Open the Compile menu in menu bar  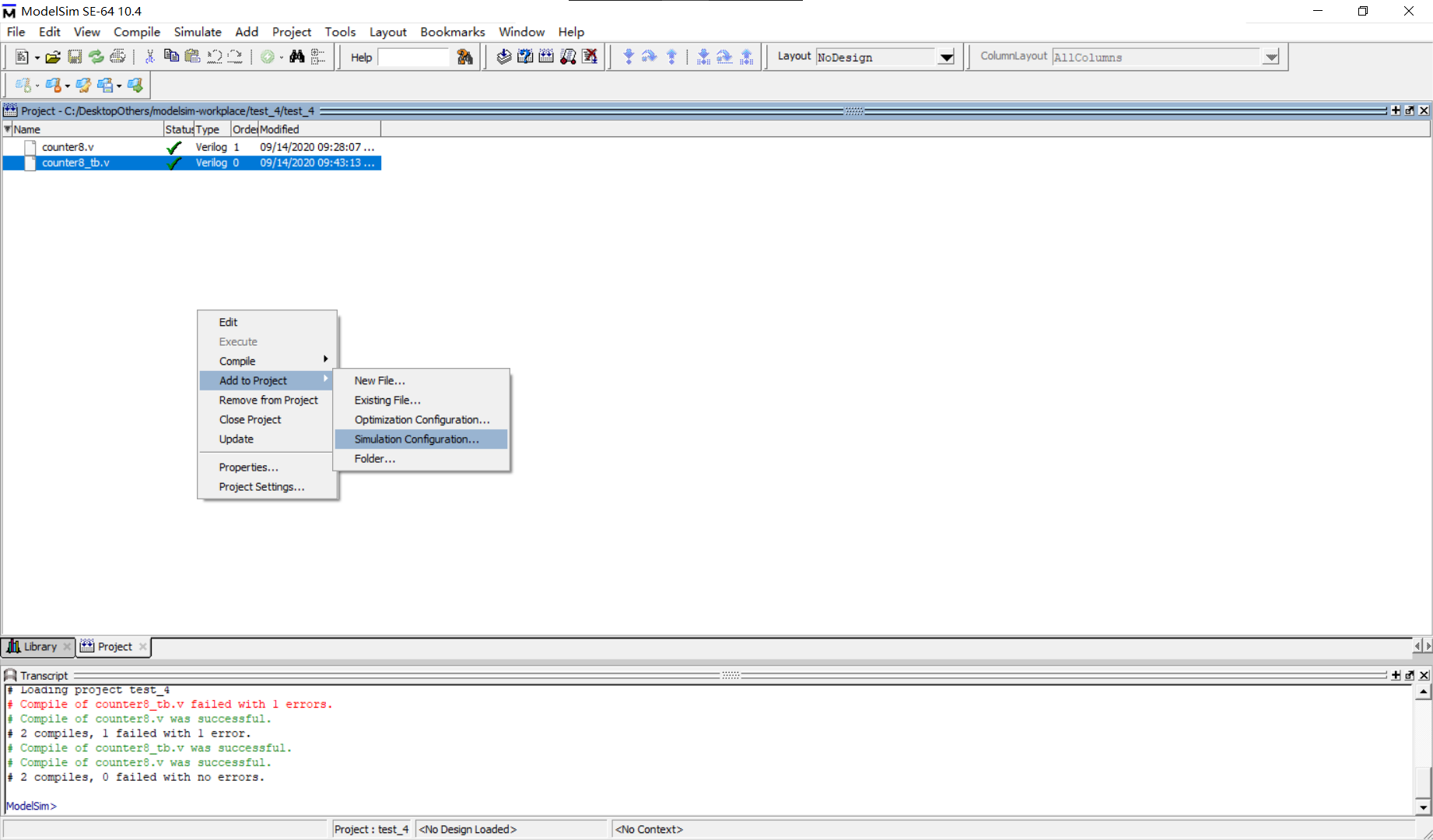137,32
